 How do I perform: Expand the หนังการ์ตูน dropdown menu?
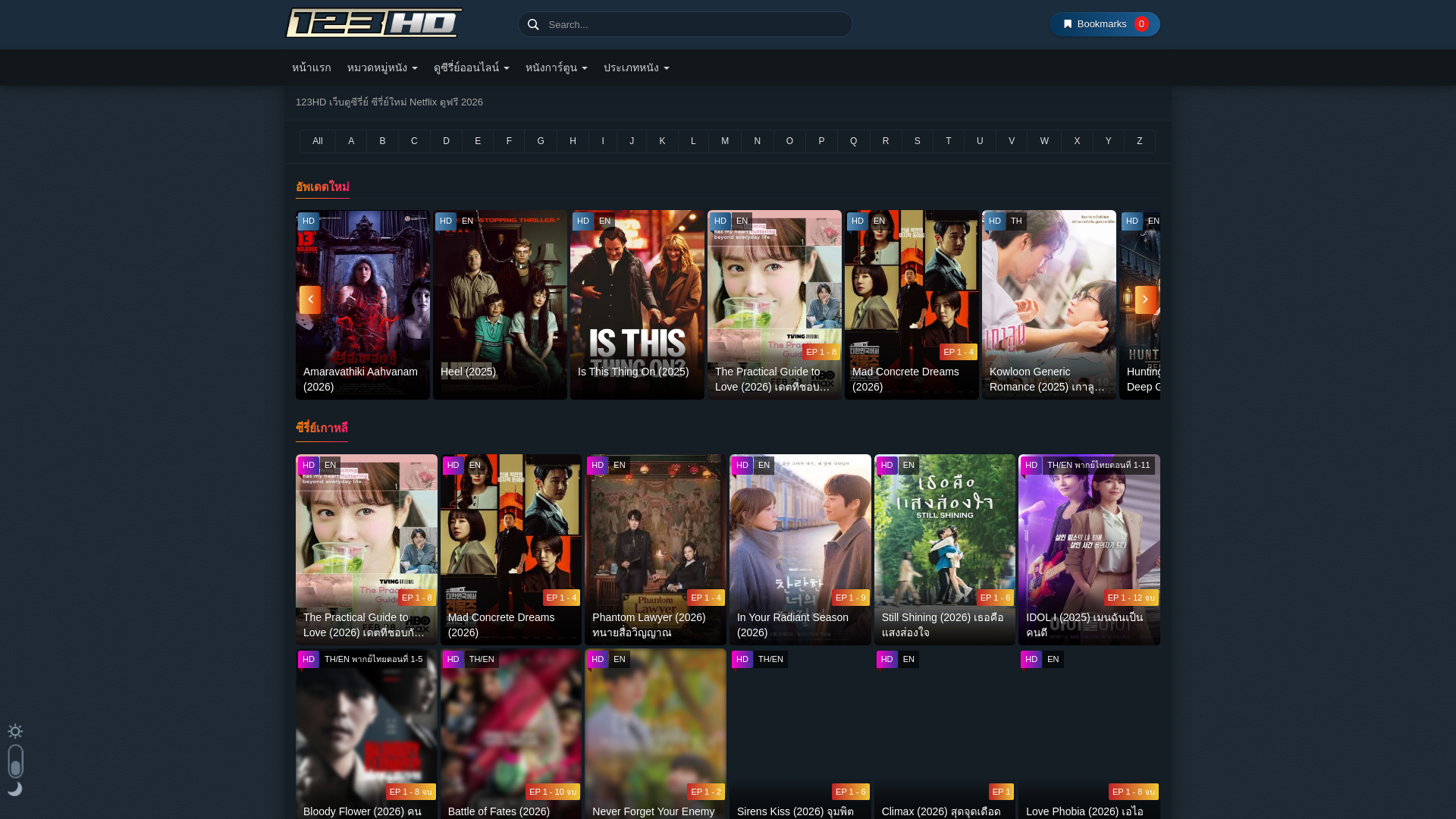pos(557,67)
